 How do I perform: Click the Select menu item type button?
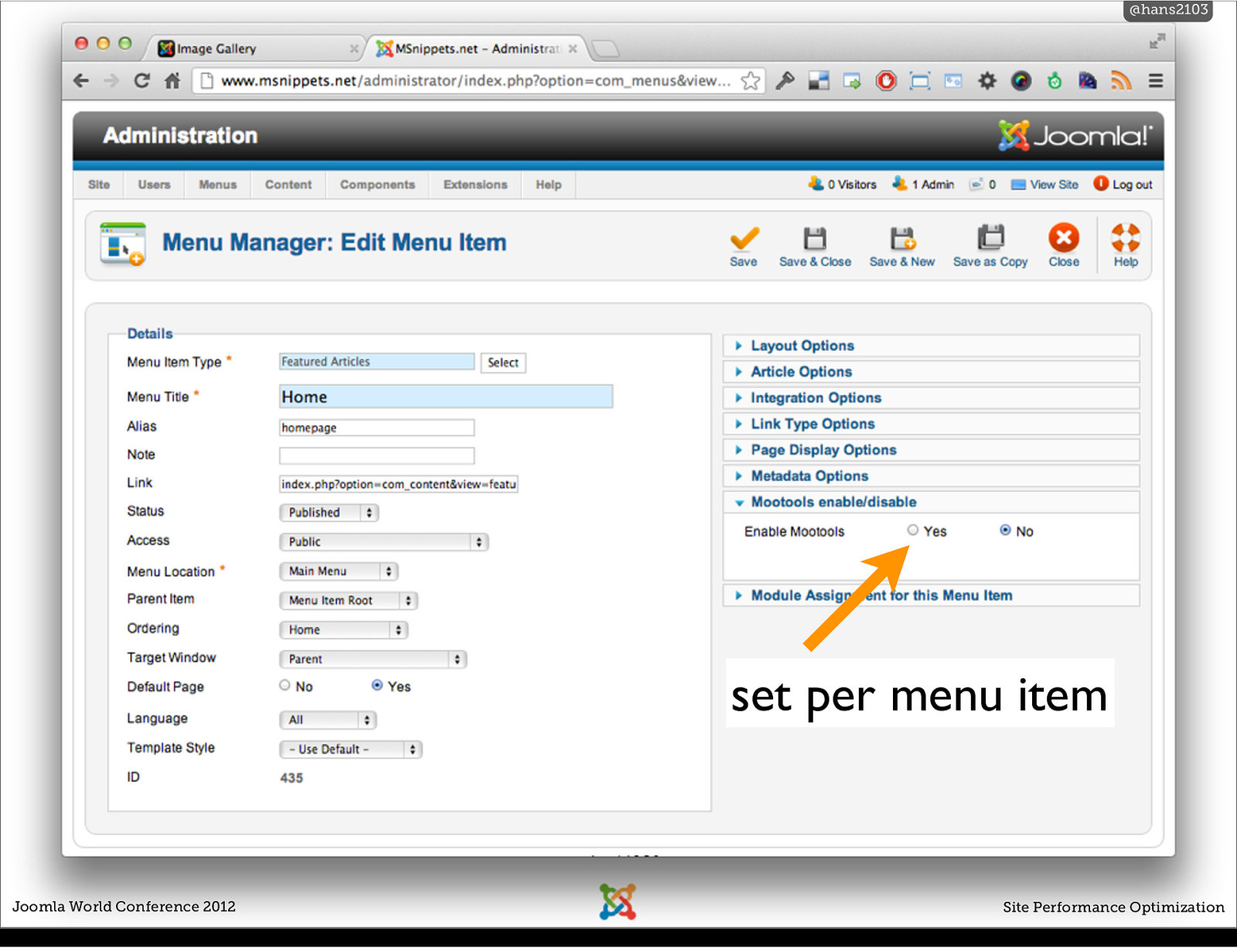pos(503,362)
